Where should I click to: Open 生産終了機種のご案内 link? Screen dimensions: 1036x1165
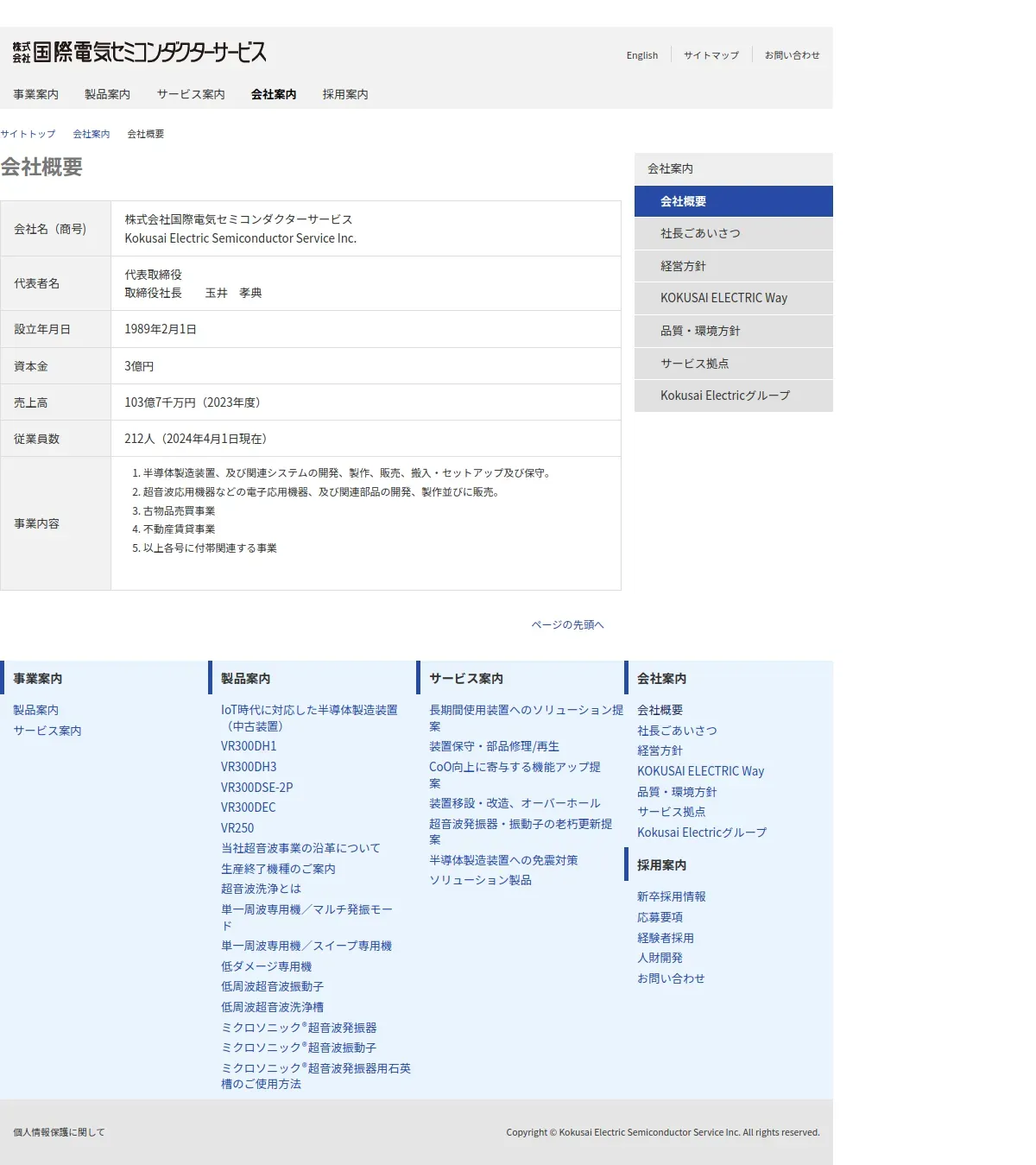(278, 869)
